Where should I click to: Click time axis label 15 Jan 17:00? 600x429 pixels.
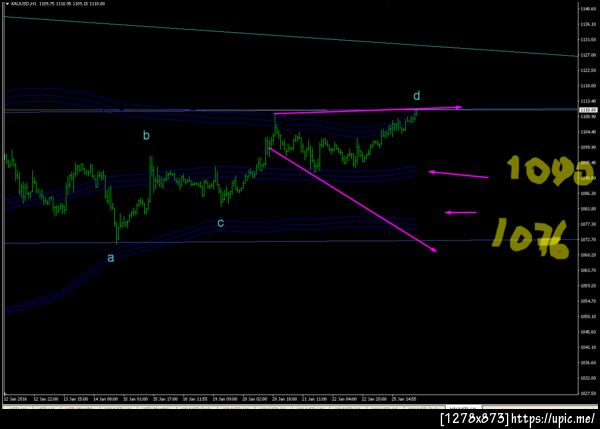coord(165,399)
